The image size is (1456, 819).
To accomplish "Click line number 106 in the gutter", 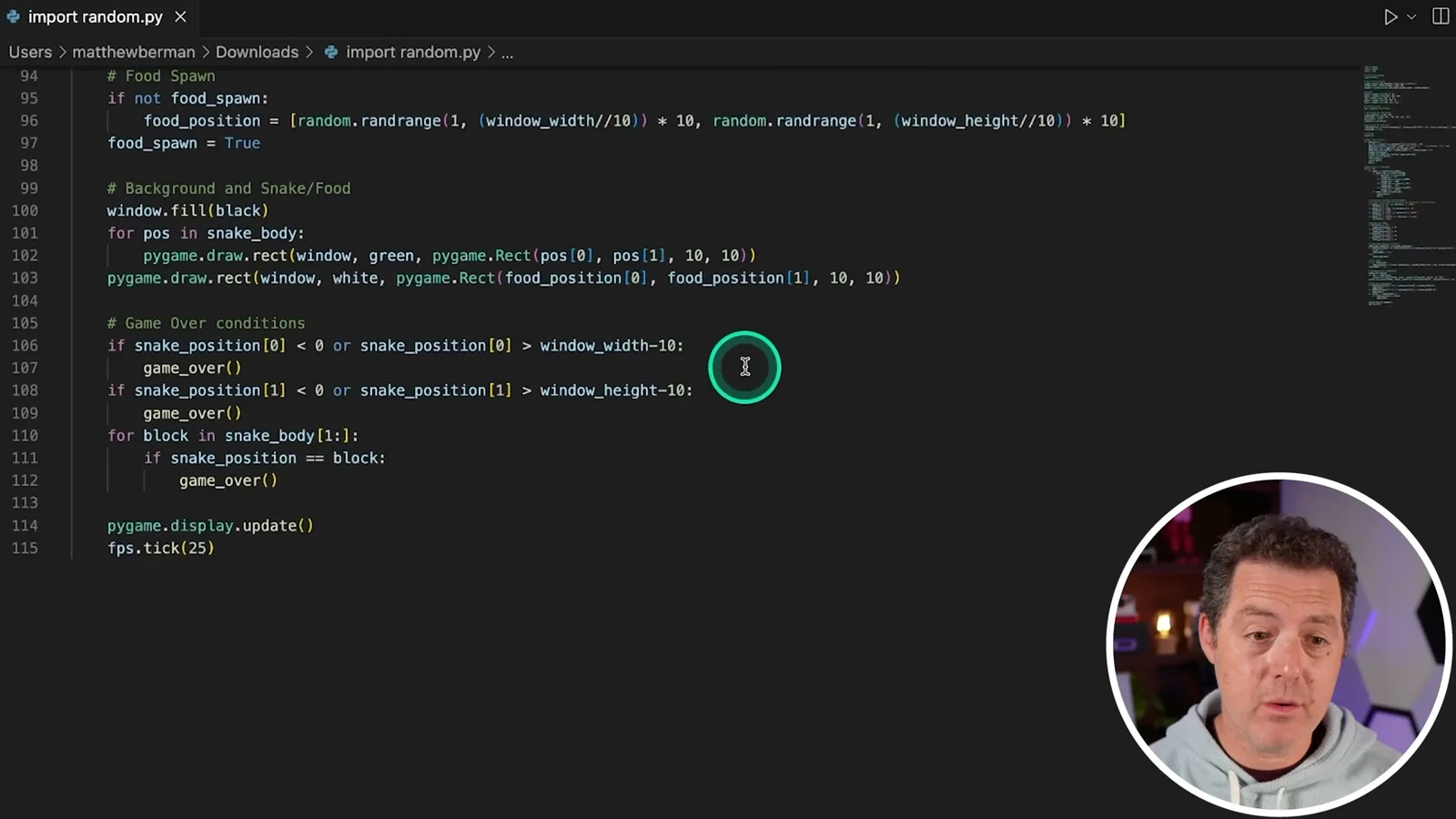I will pyautogui.click(x=25, y=346).
